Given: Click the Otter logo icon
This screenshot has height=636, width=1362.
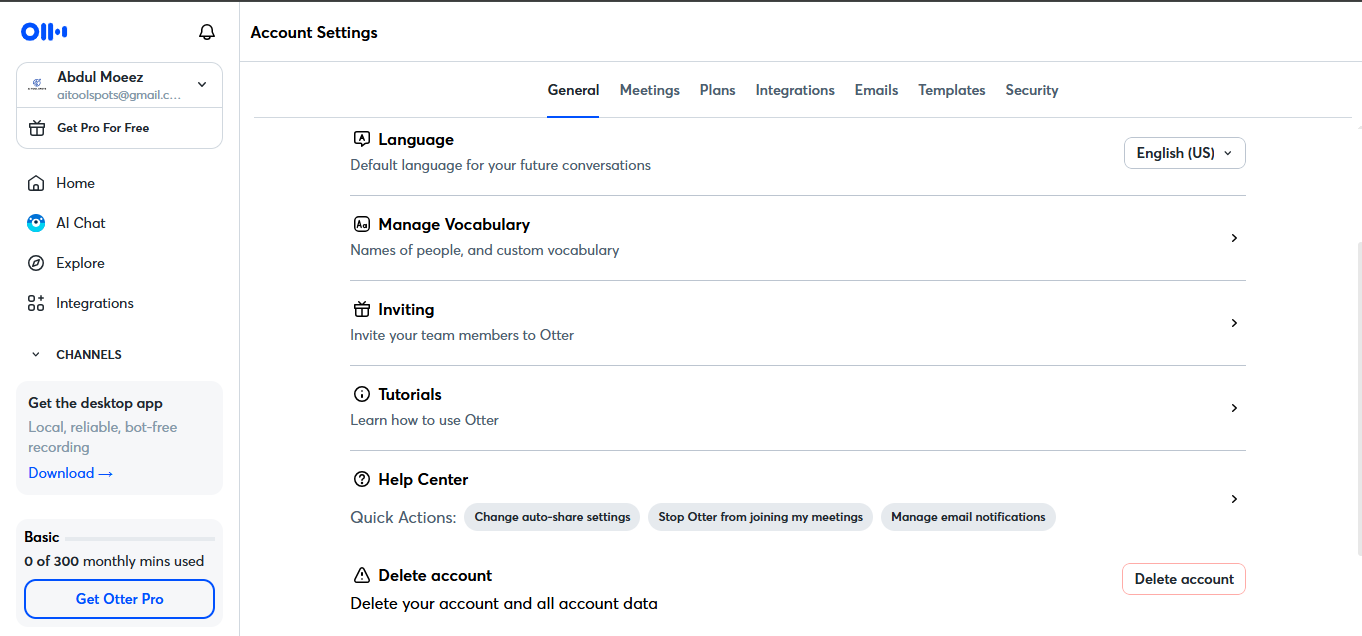Looking at the screenshot, I should point(44,32).
